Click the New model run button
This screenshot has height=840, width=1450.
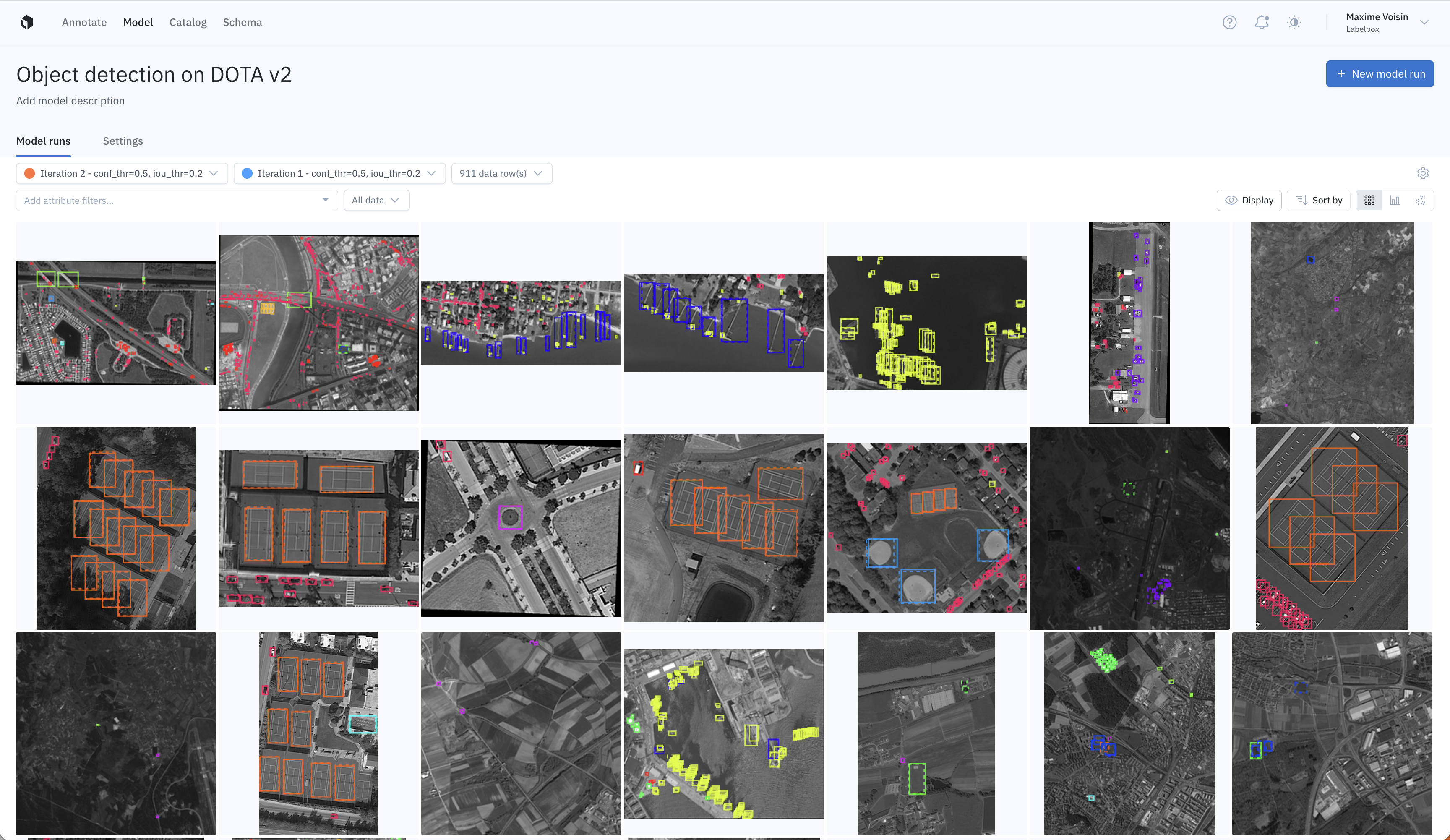tap(1379, 74)
